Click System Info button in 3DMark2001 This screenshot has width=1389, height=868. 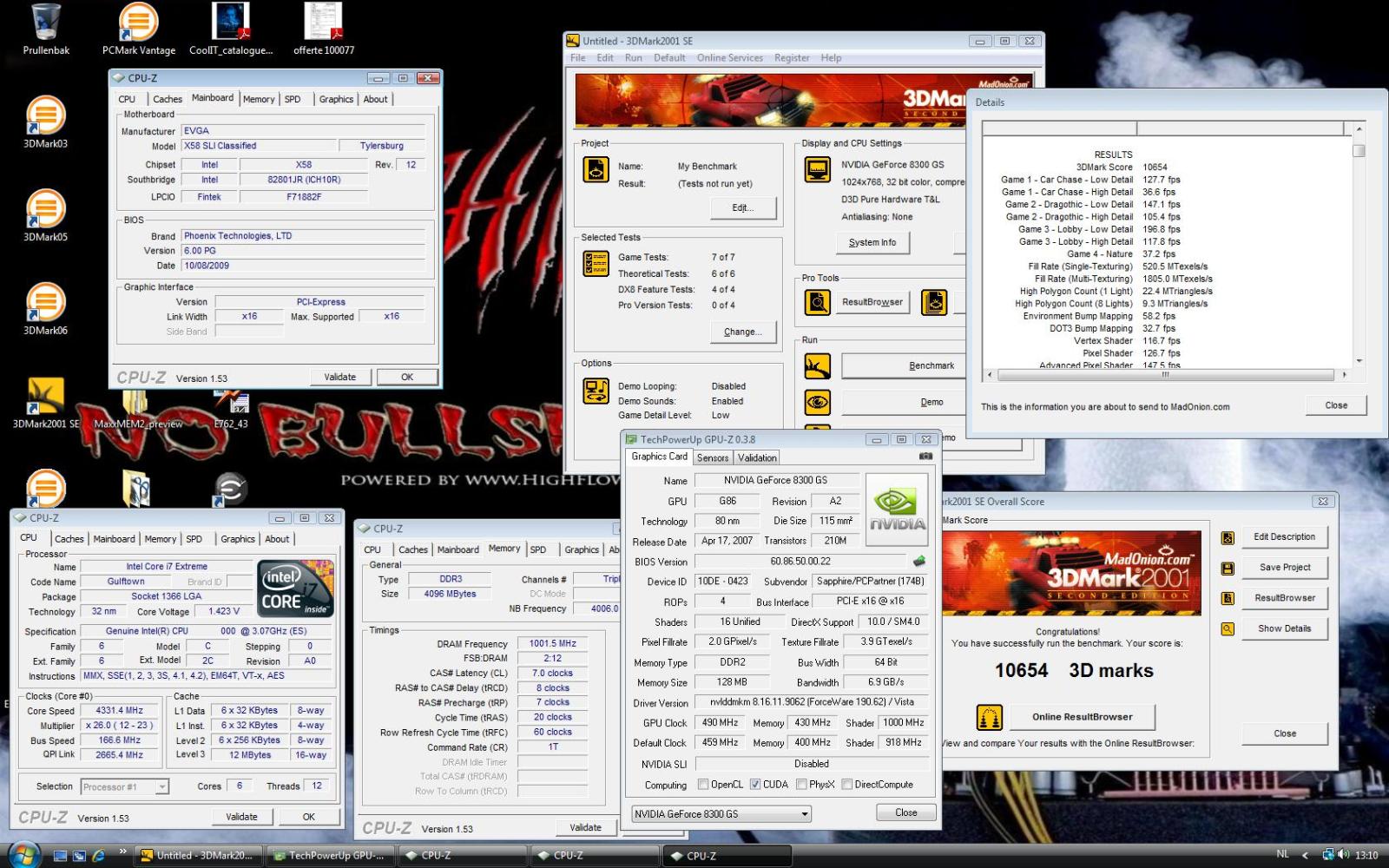(x=872, y=243)
